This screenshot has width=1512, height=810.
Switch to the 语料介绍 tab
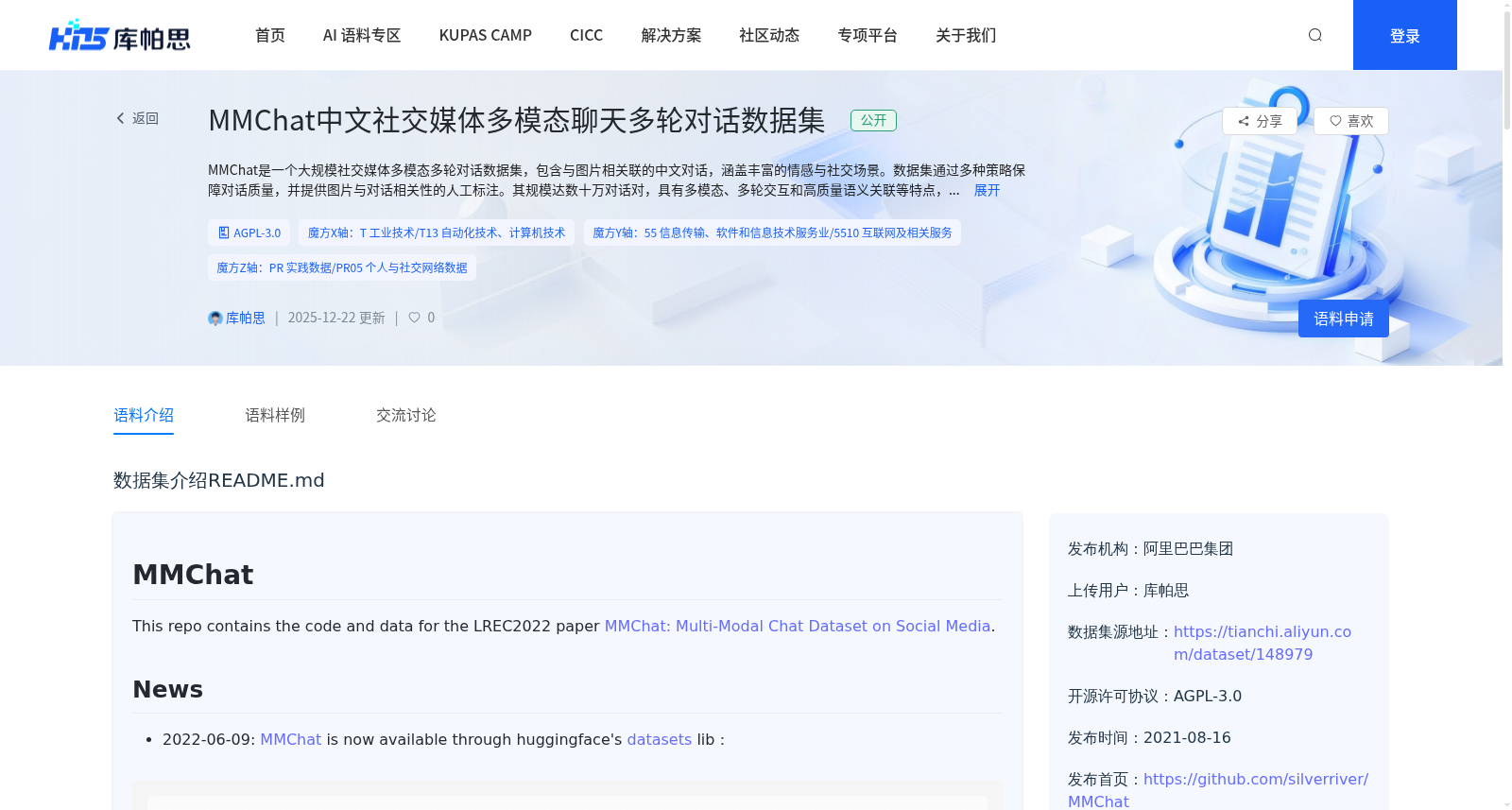click(x=144, y=415)
